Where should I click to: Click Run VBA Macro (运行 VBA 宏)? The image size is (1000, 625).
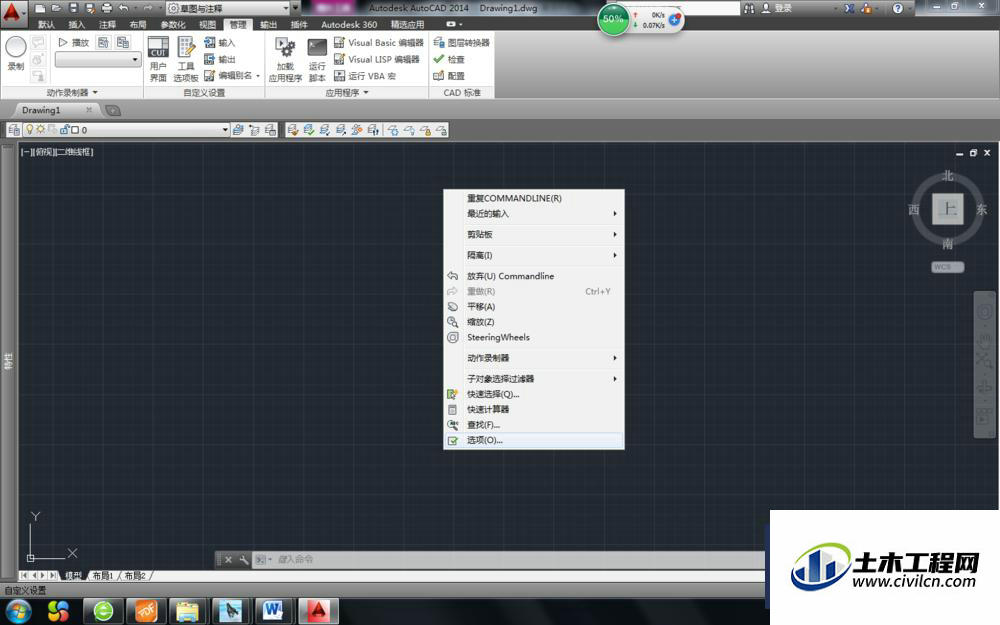tap(365, 76)
